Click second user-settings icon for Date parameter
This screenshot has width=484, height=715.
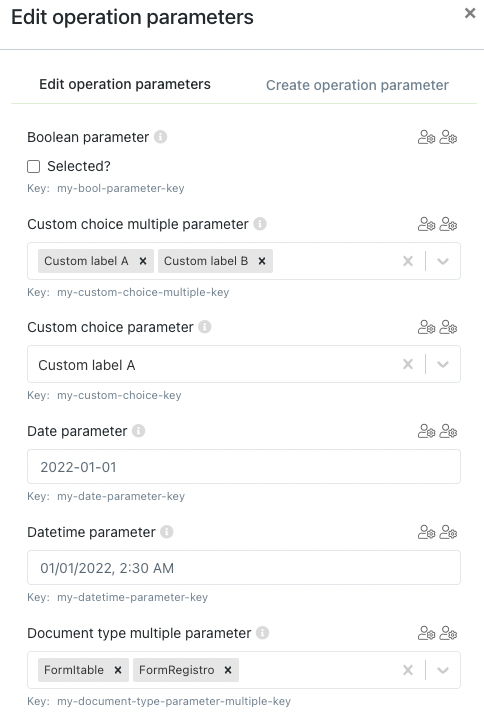(448, 431)
